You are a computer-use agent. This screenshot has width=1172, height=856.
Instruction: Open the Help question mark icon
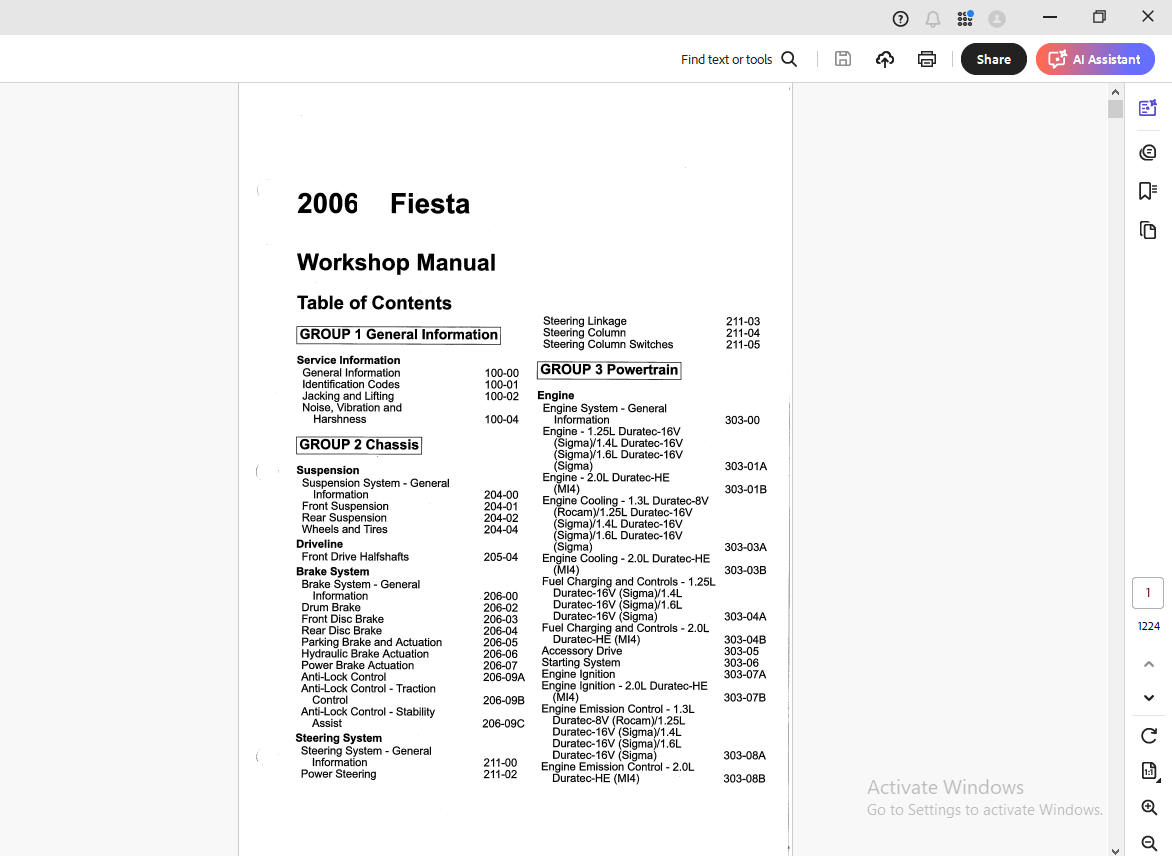pos(901,19)
